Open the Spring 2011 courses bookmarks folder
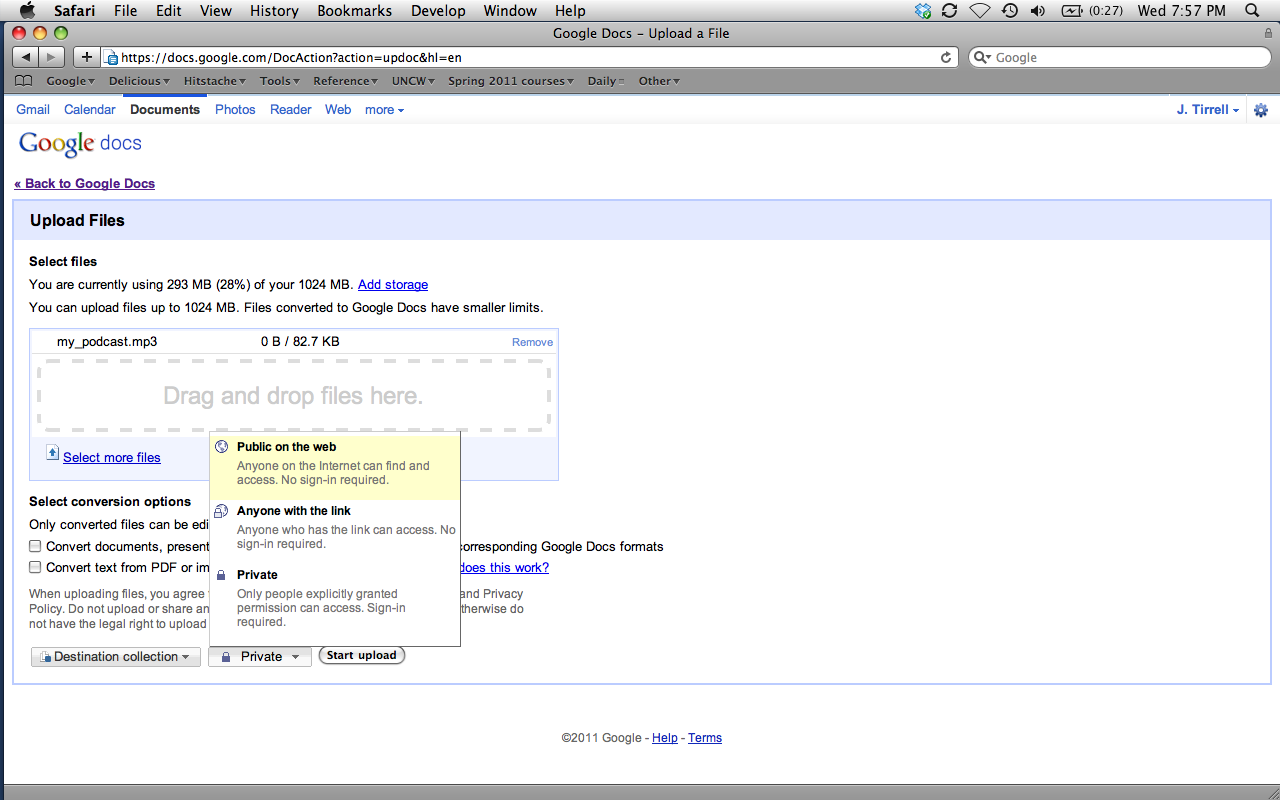1280x800 pixels. [511, 81]
